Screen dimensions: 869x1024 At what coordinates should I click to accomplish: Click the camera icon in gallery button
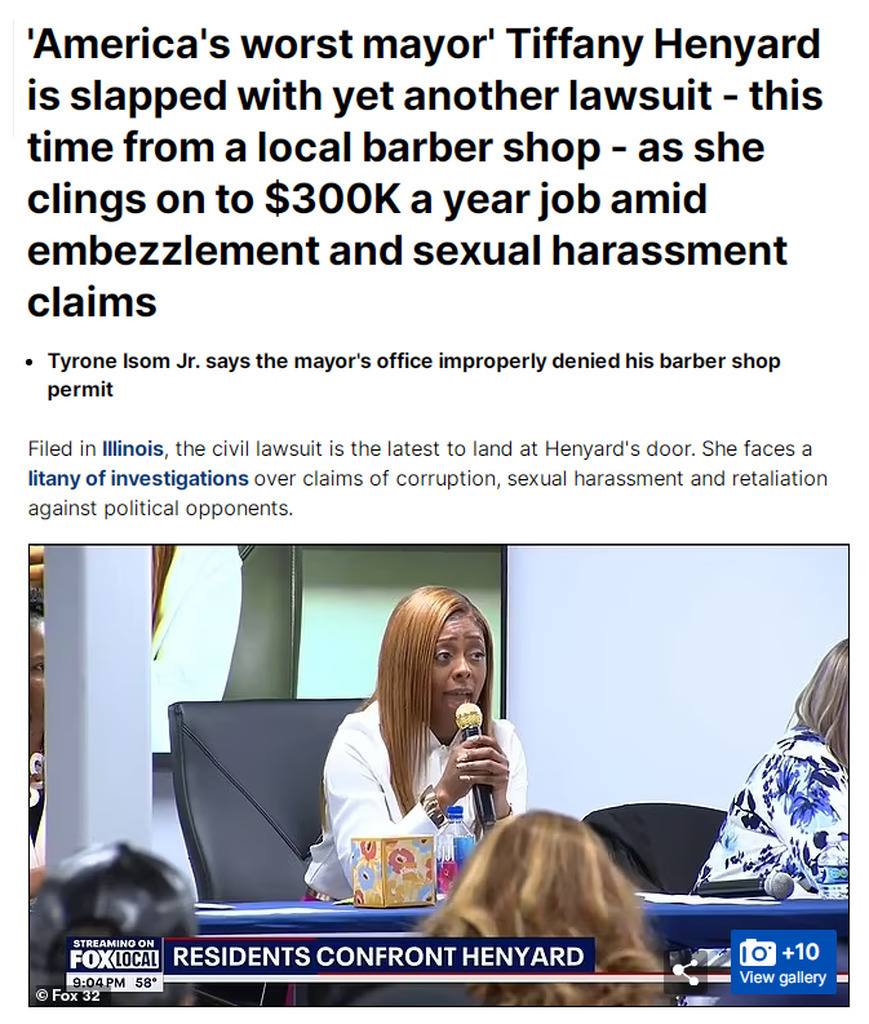757,953
